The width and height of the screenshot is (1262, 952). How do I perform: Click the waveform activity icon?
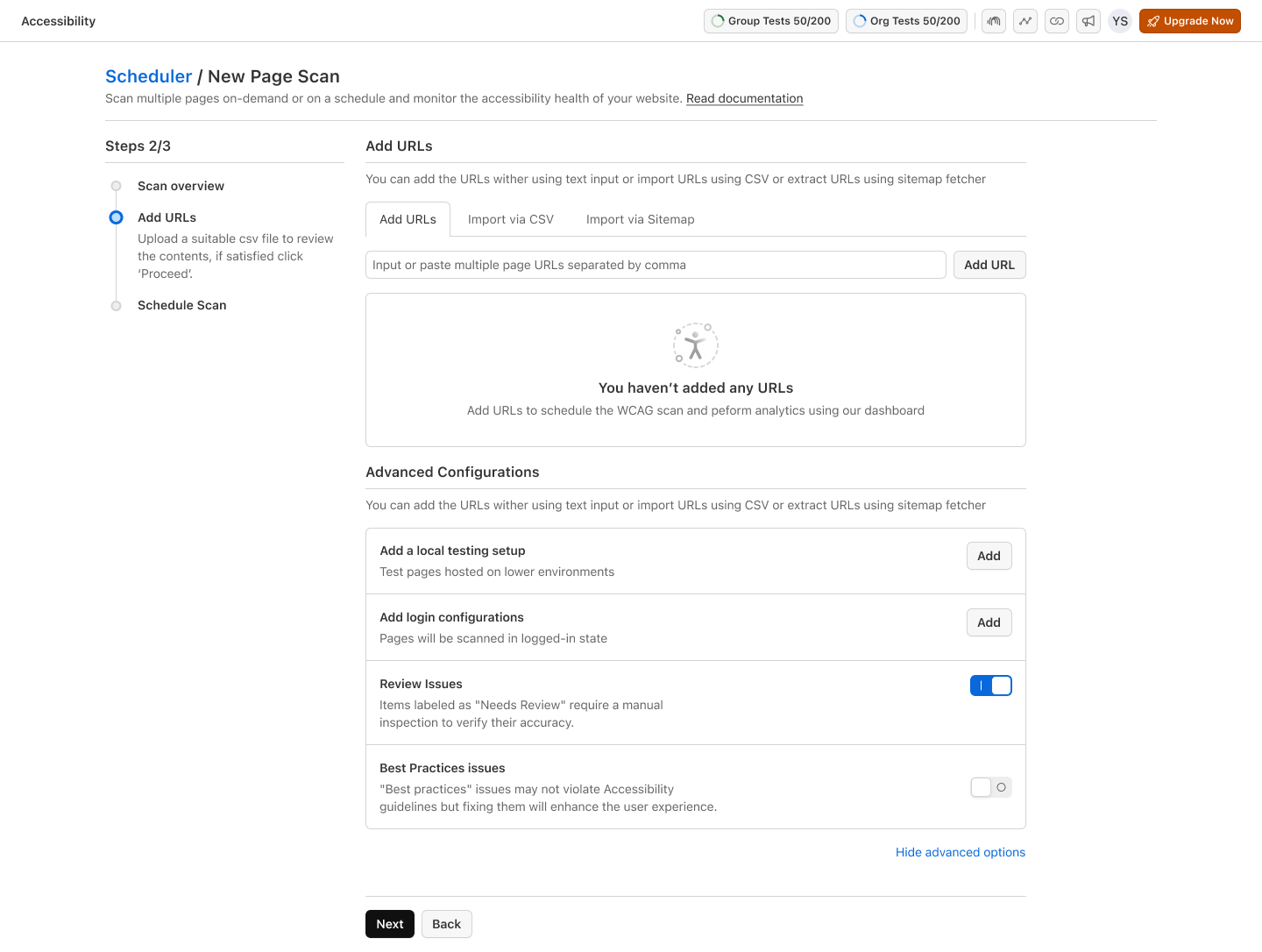993,21
